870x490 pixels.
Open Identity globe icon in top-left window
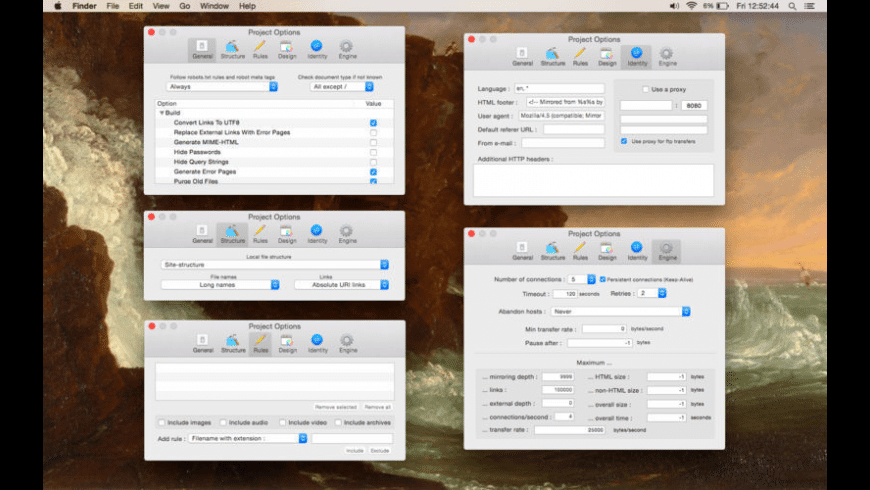point(317,49)
